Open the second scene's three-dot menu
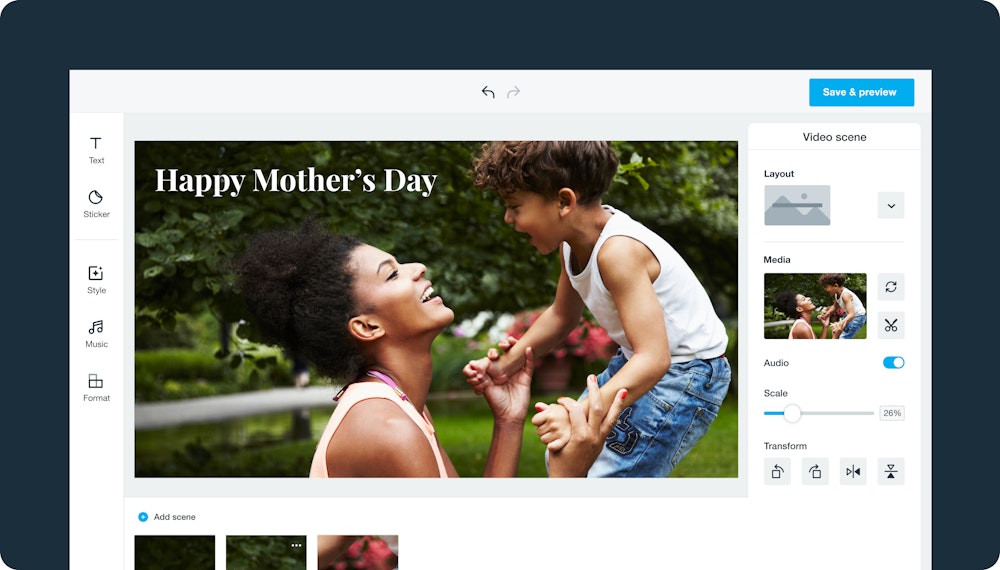The height and width of the screenshot is (570, 1000). coord(297,545)
